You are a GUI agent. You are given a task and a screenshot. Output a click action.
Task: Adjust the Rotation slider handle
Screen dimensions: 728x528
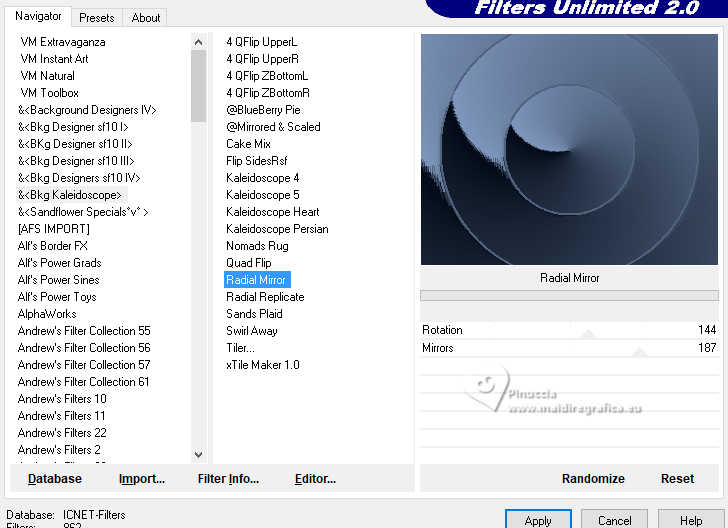click(588, 334)
